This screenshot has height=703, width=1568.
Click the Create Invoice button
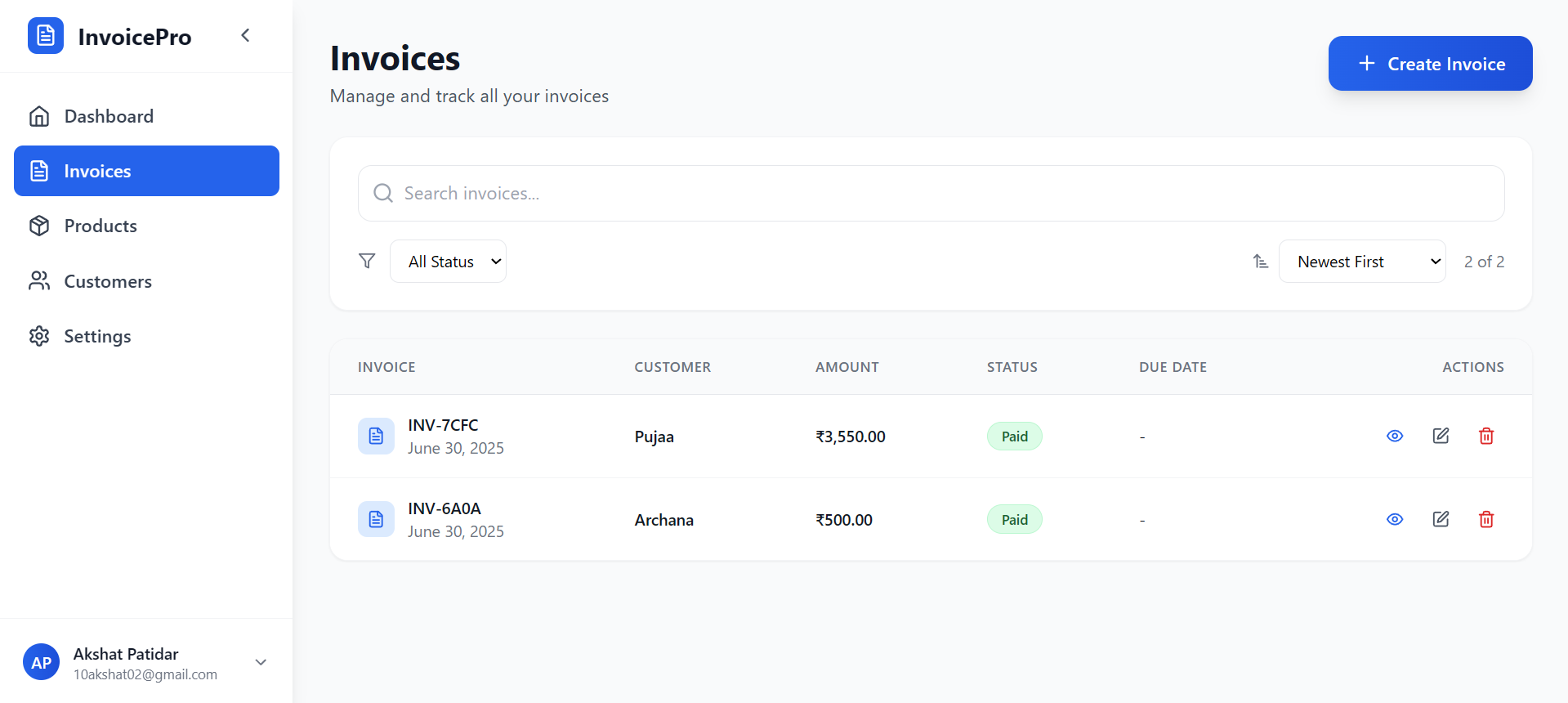pyautogui.click(x=1430, y=64)
